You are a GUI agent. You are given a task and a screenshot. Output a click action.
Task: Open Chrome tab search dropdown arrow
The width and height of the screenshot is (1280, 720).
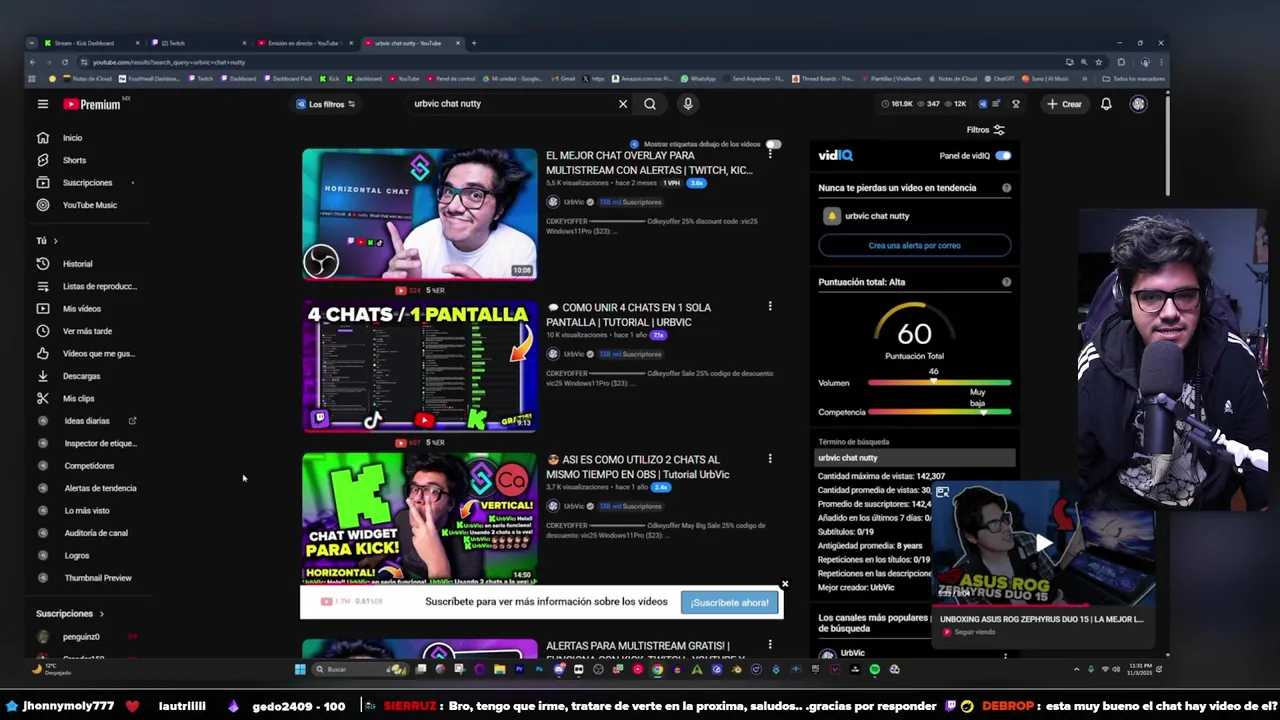(32, 43)
